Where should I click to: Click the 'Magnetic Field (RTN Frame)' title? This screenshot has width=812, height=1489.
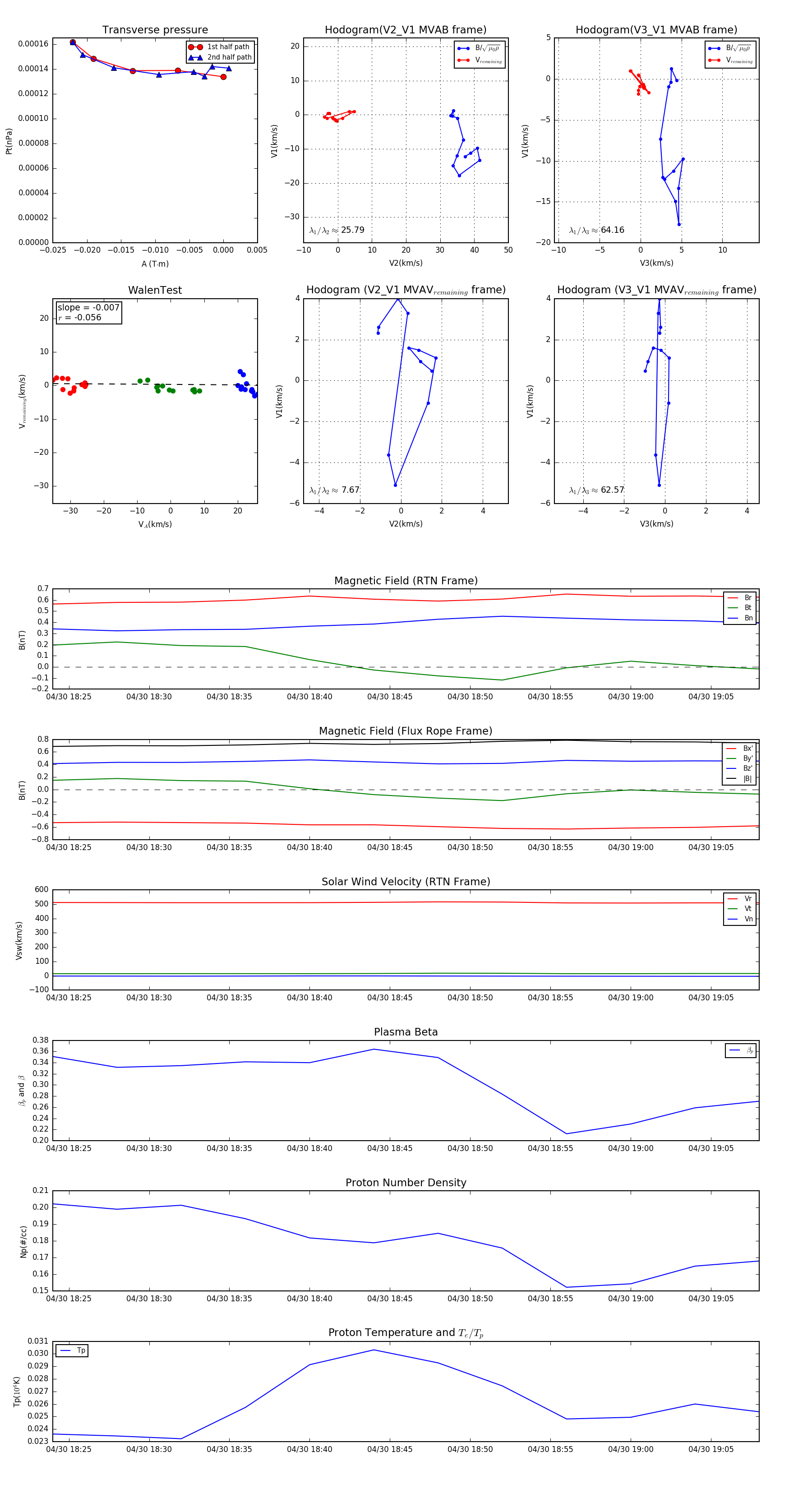tap(406, 581)
